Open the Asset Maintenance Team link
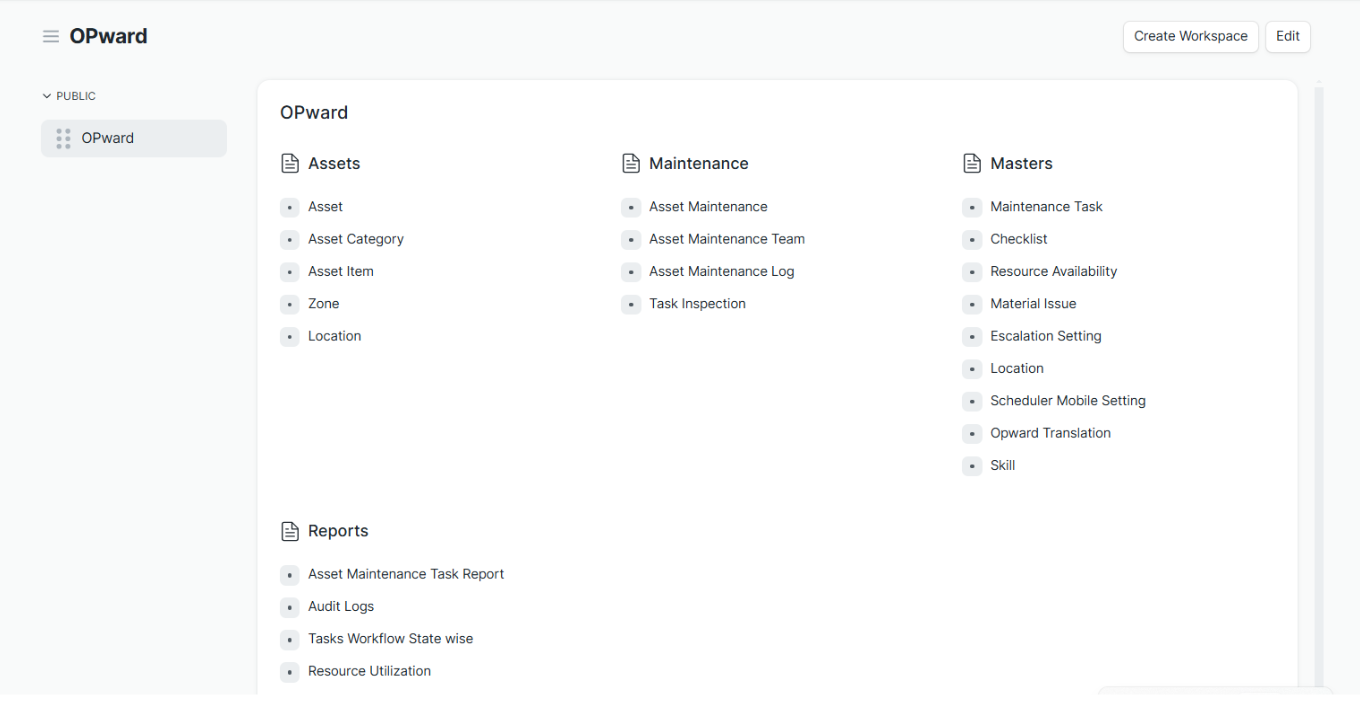The image size is (1360, 701). 726,239
